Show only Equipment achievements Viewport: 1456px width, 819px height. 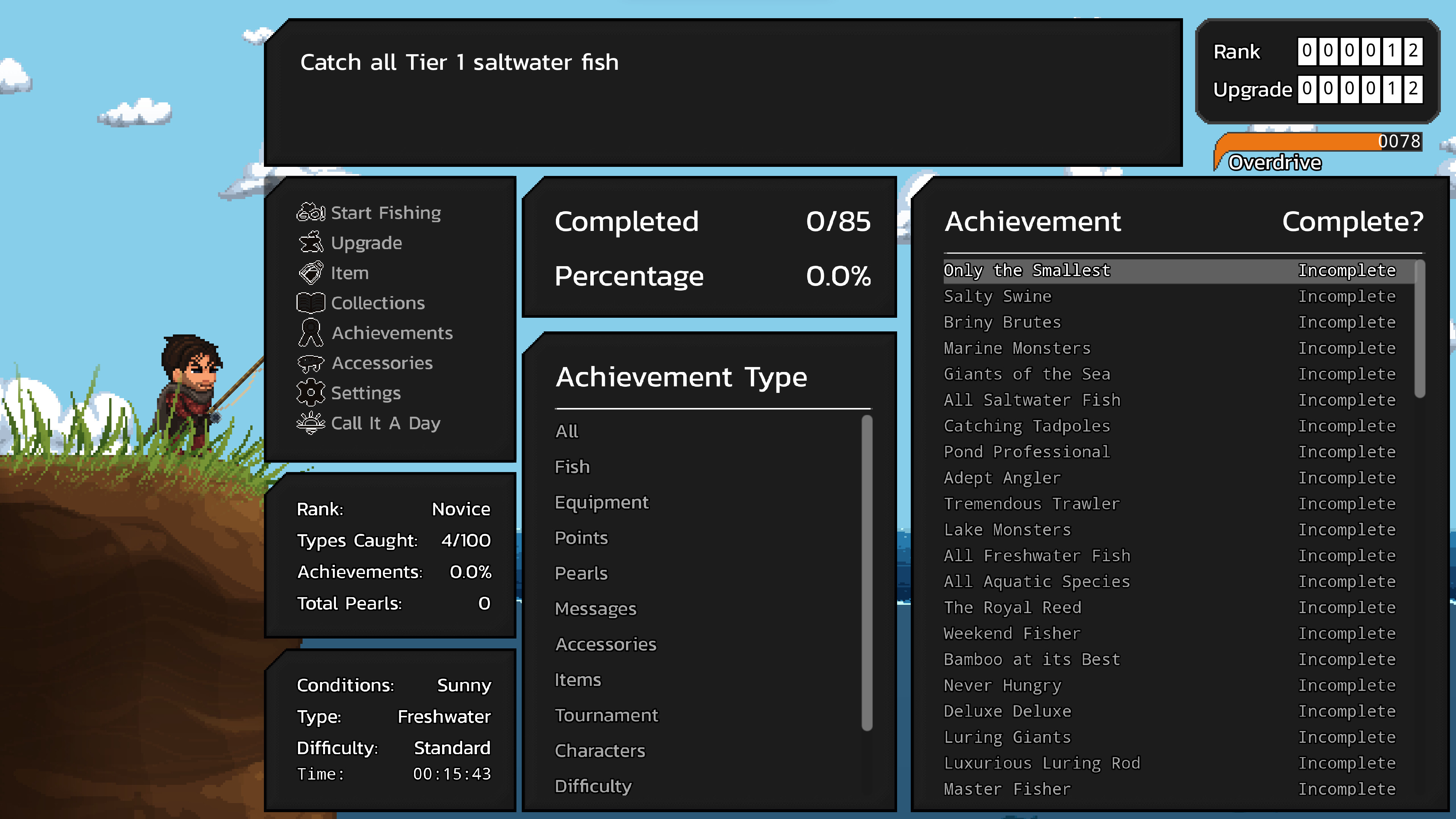pos(601,502)
